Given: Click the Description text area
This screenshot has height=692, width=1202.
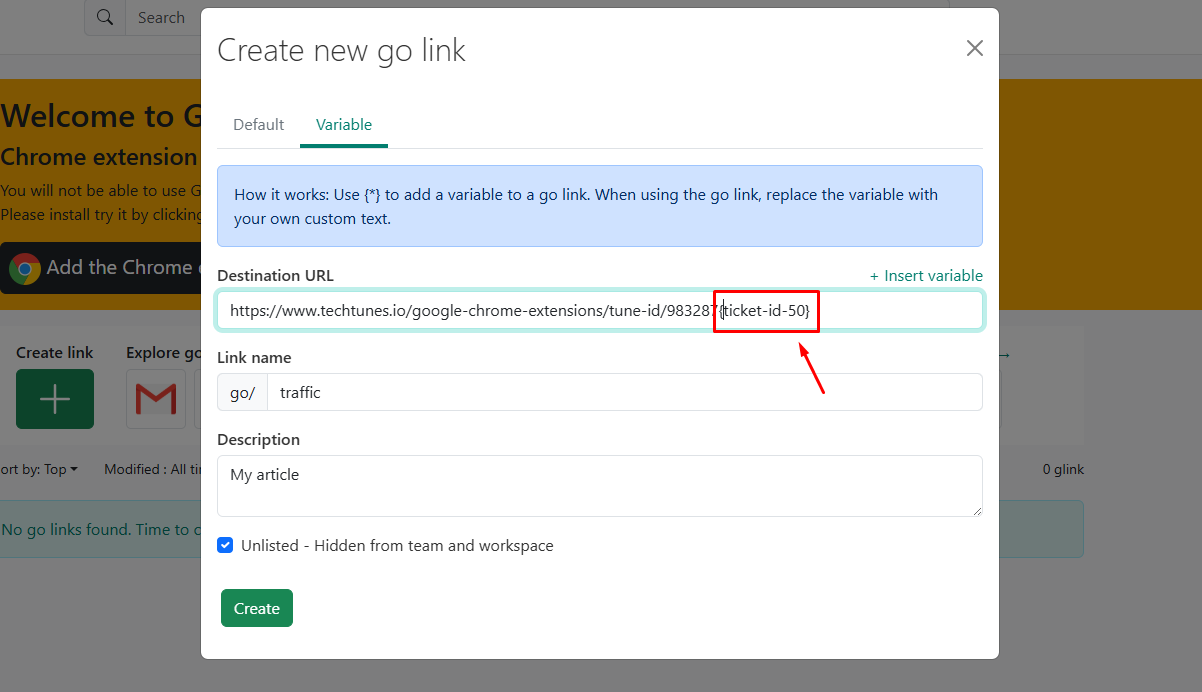Looking at the screenshot, I should 600,486.
